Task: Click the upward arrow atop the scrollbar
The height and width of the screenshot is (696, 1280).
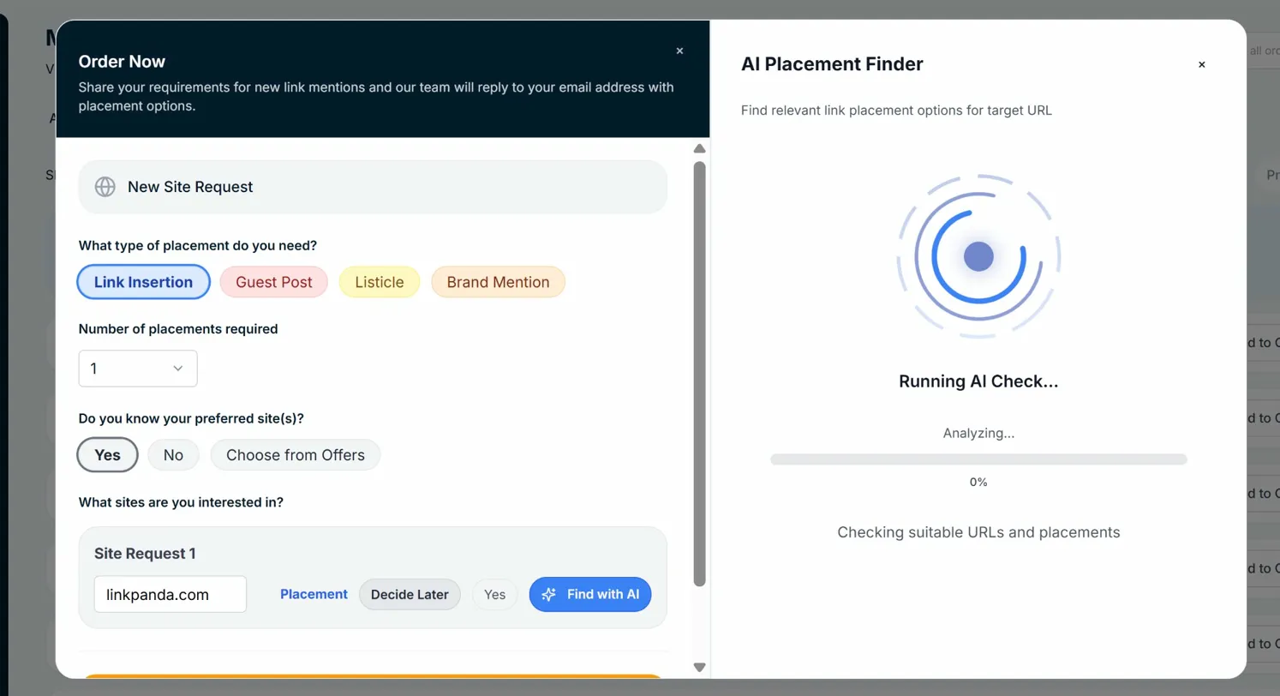Action: (x=699, y=148)
